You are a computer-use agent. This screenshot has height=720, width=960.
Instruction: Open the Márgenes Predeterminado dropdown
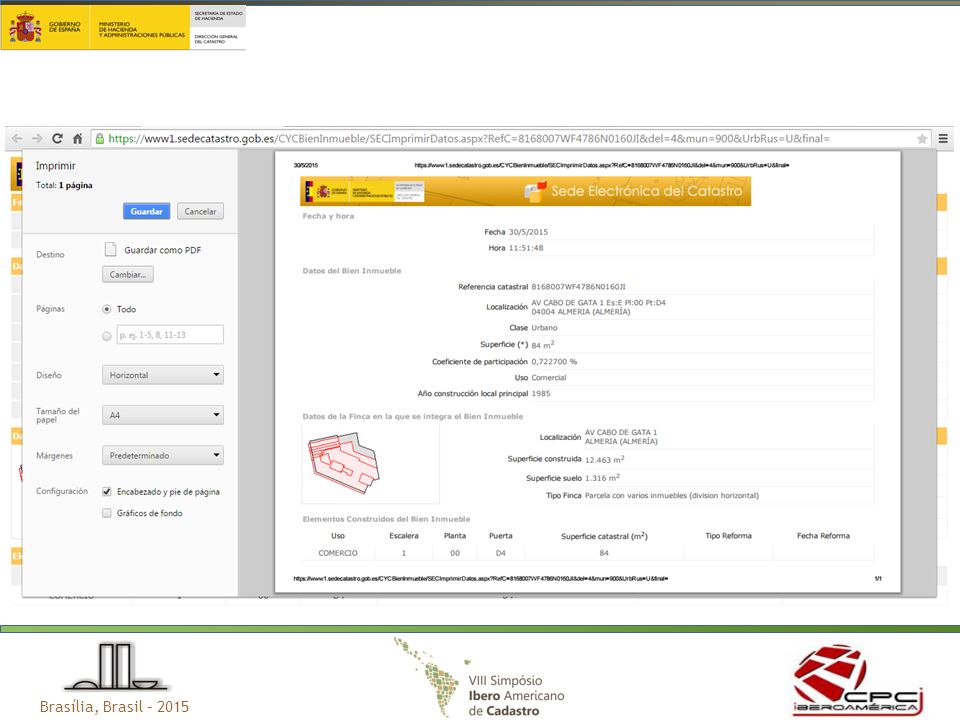point(163,456)
